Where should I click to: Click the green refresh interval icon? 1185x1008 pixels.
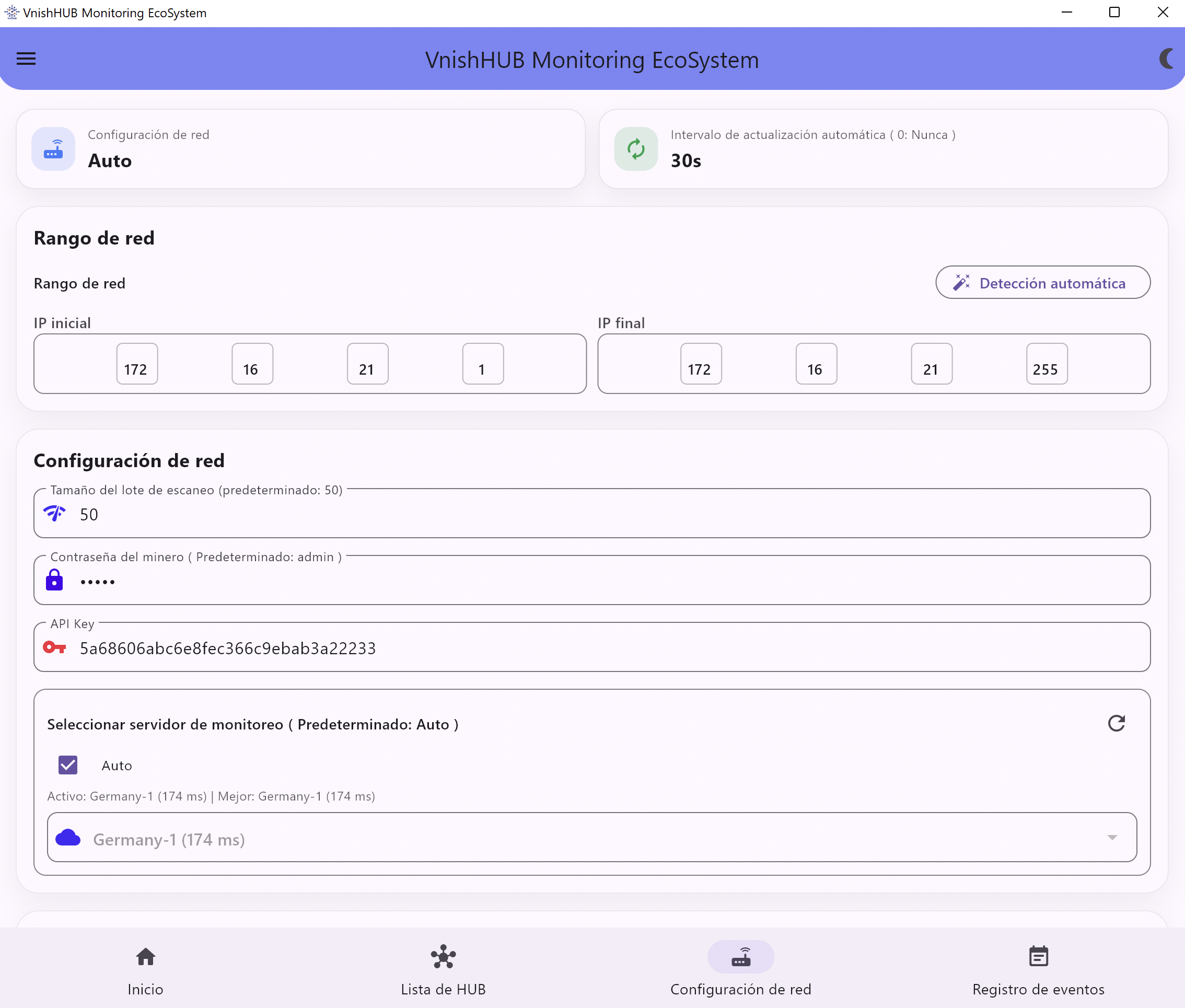click(x=636, y=149)
